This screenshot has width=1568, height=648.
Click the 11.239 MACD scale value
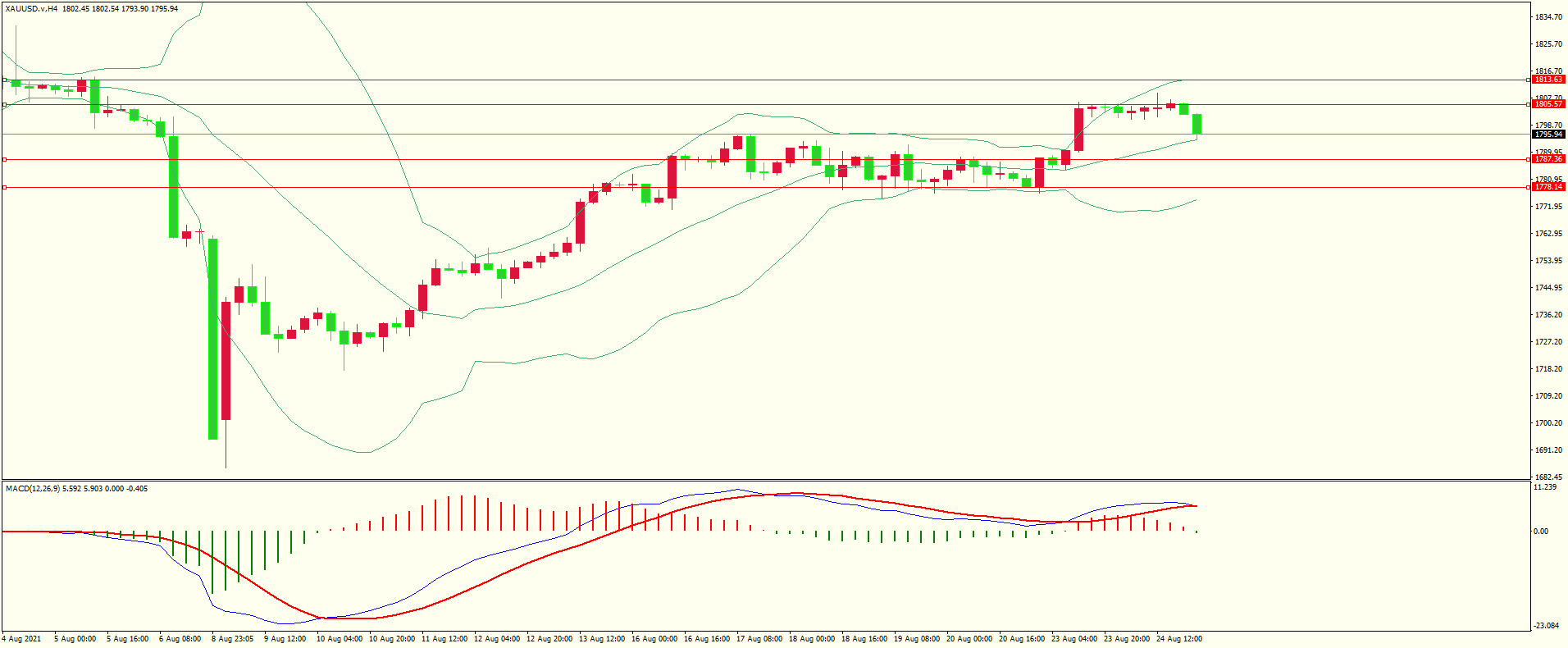pos(1545,487)
